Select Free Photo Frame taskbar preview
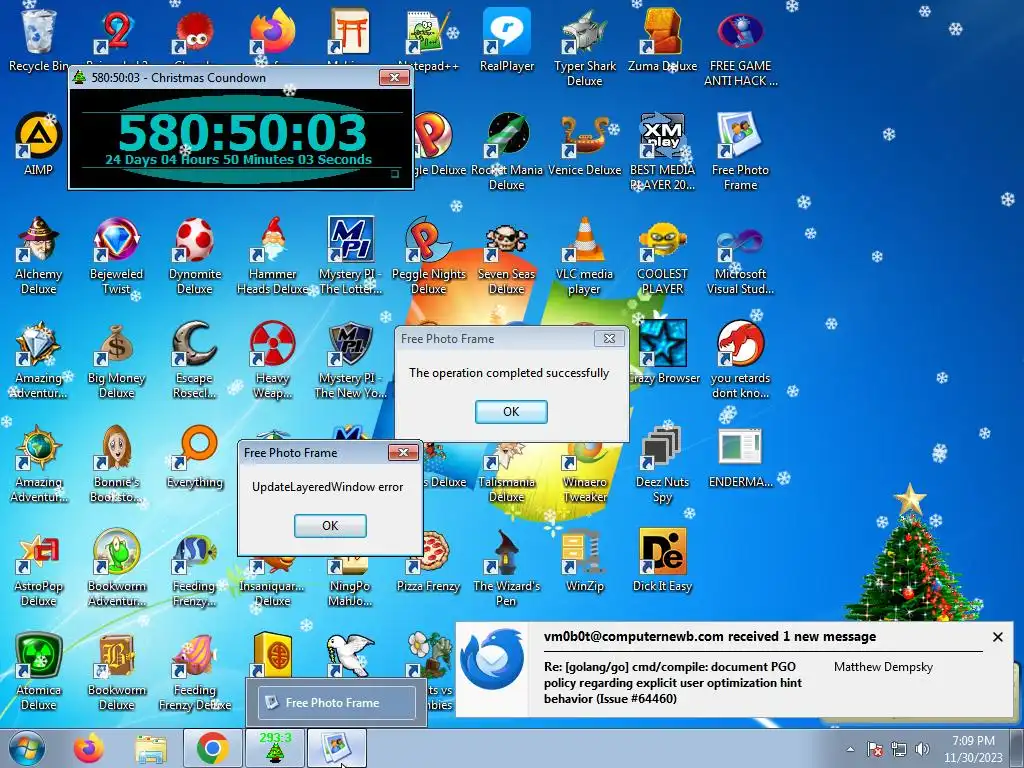Screen dimensions: 1024x768 coord(336,703)
